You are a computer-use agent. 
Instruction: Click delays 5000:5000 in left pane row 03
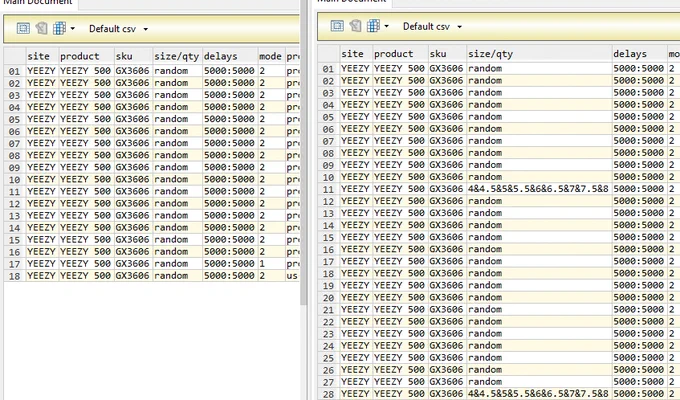click(230, 95)
